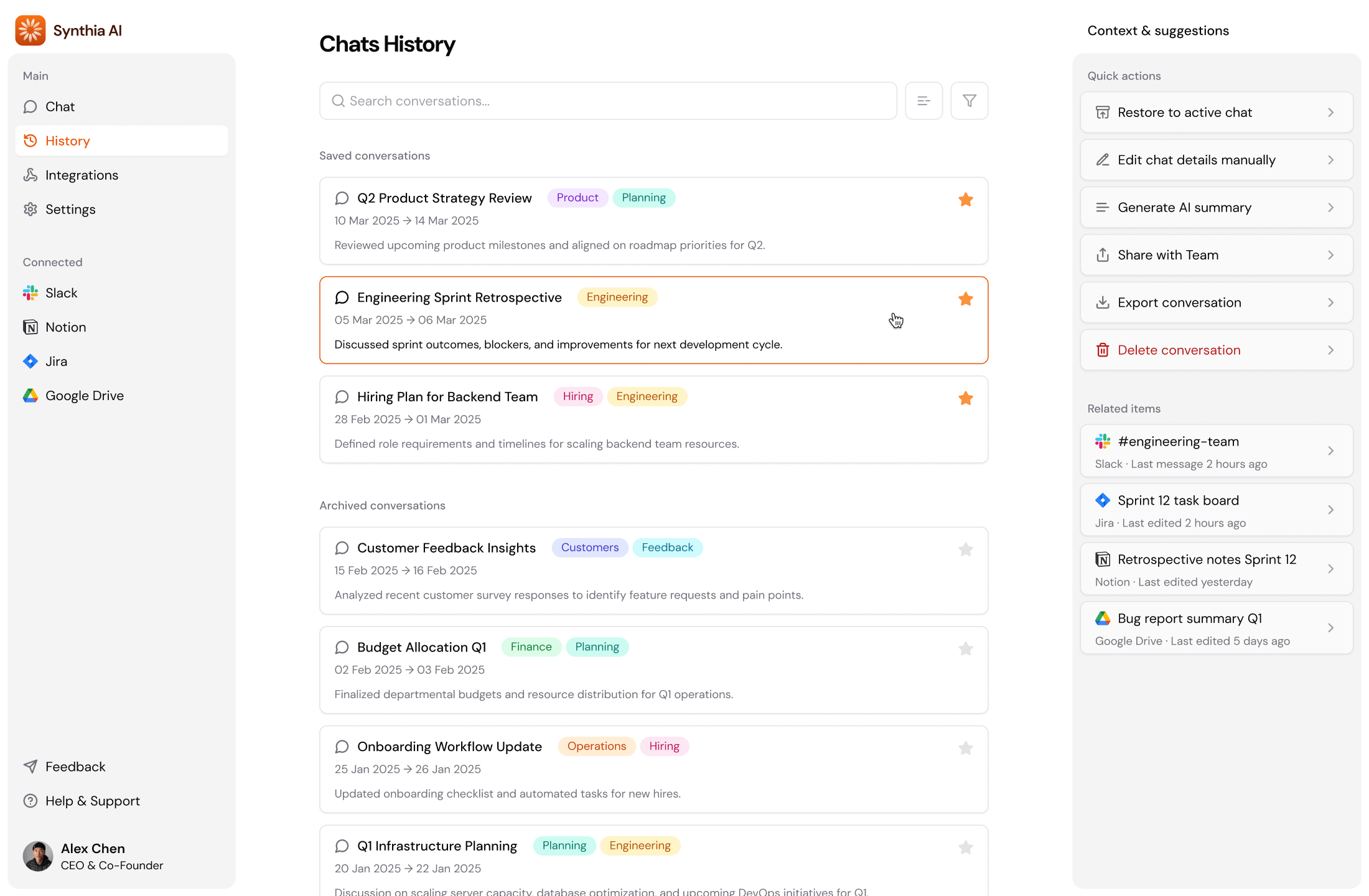Click the filter icon beside search
The height and width of the screenshot is (896, 1369).
pyautogui.click(x=969, y=100)
